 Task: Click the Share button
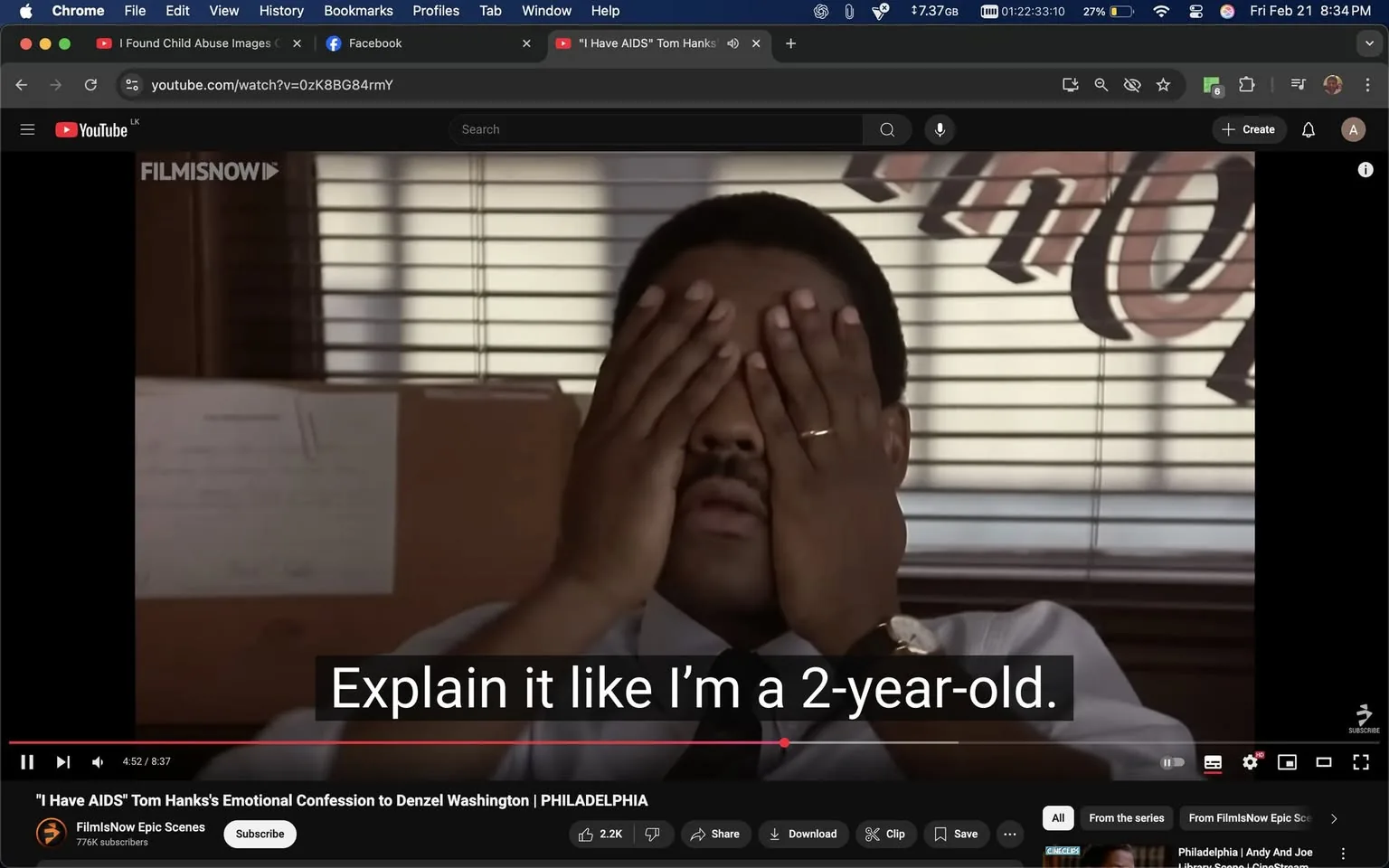click(x=714, y=834)
